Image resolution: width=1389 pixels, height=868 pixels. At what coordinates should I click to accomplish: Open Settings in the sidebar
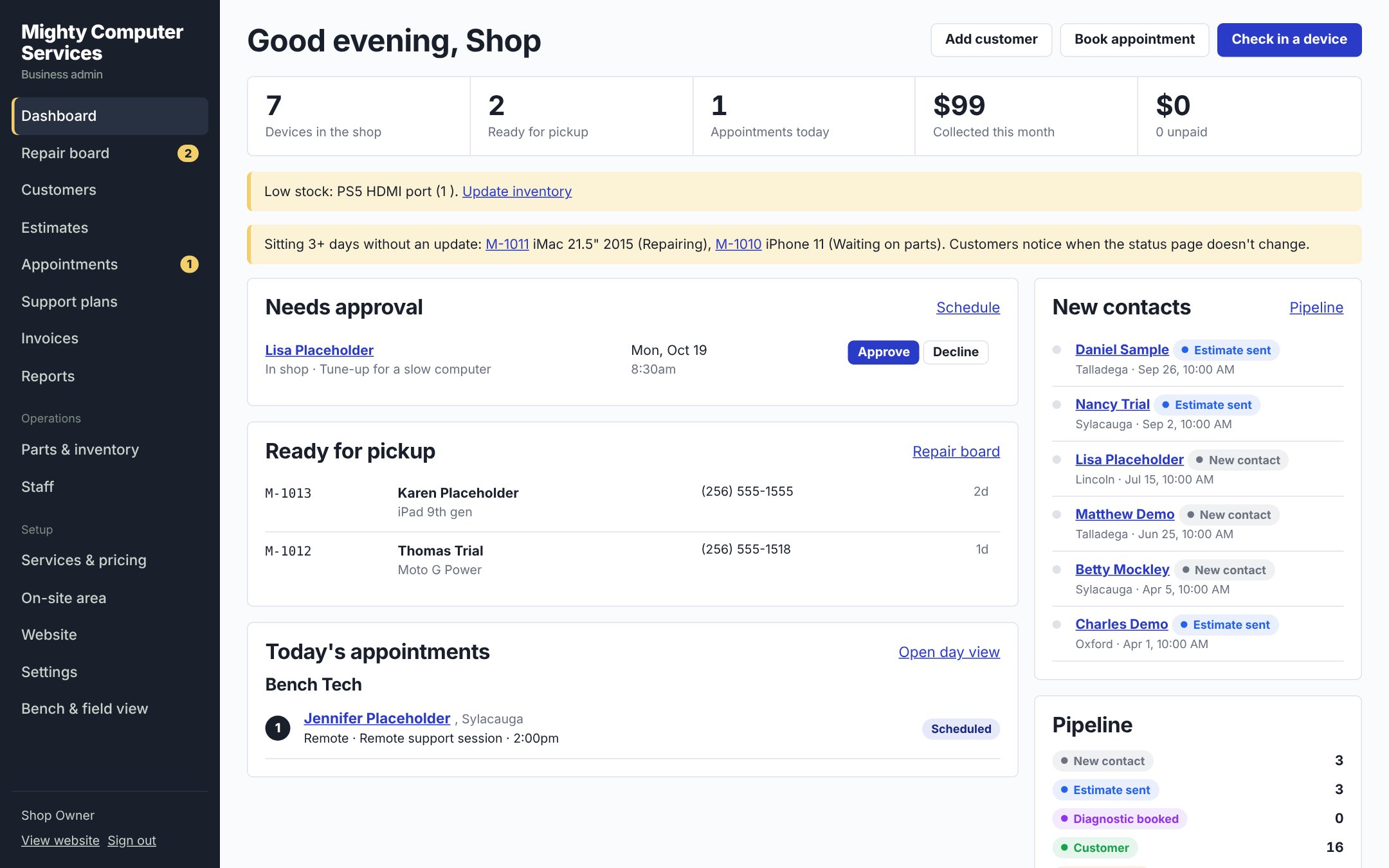point(110,672)
